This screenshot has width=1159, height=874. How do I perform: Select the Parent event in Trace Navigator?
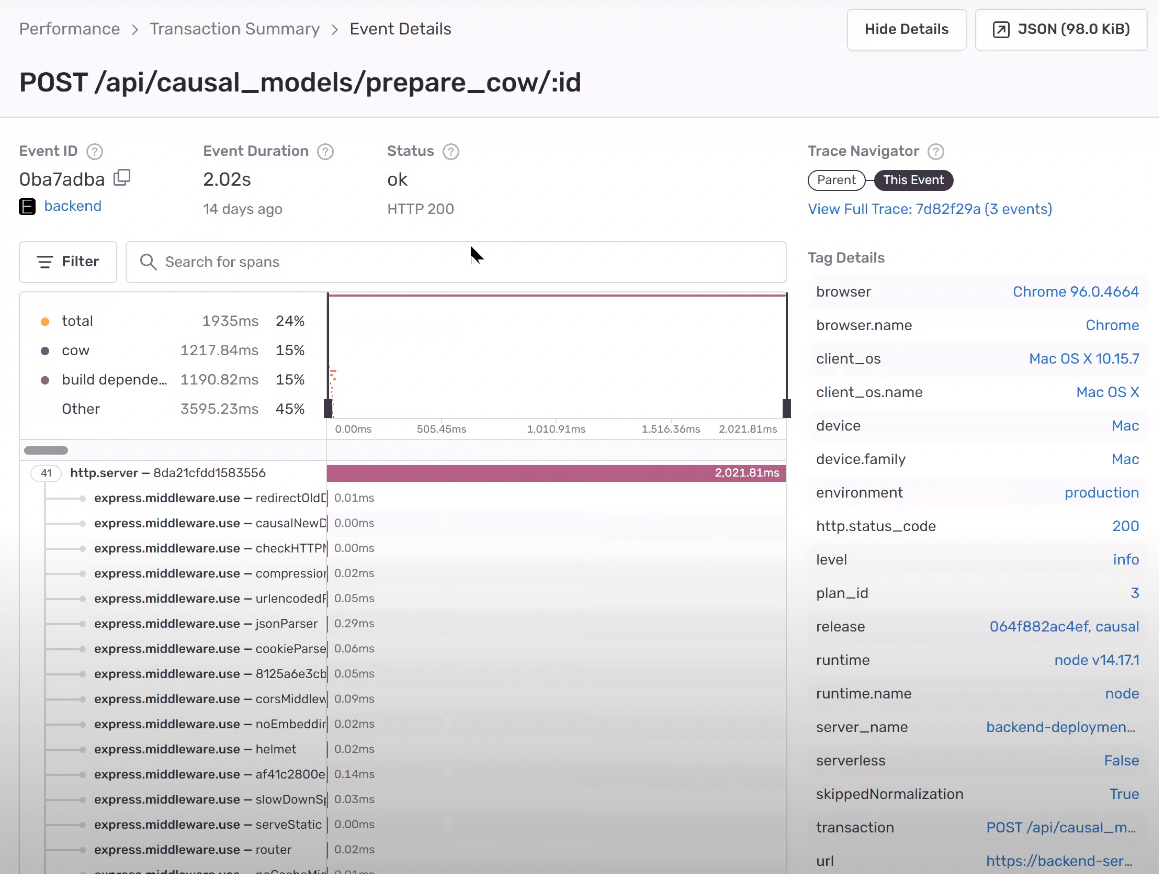(836, 180)
